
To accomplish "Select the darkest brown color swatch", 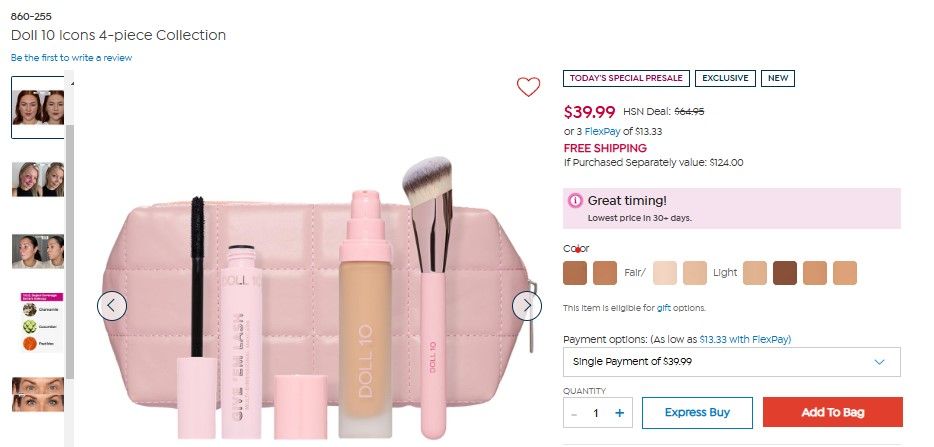I will tap(785, 273).
